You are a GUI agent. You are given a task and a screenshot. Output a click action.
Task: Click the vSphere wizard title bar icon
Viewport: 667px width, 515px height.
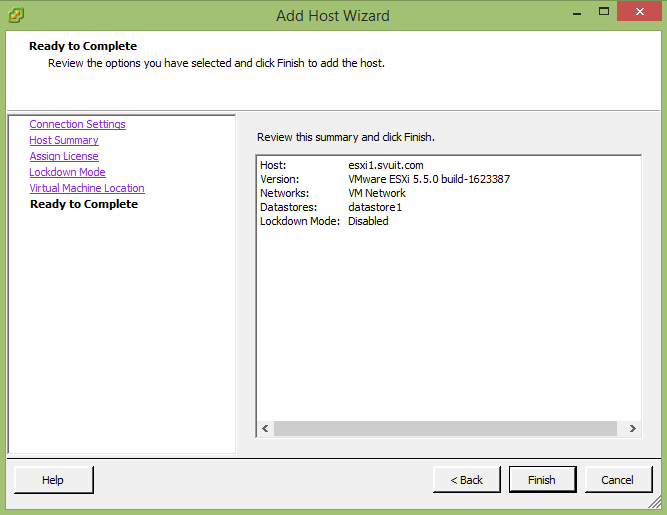pyautogui.click(x=16, y=15)
